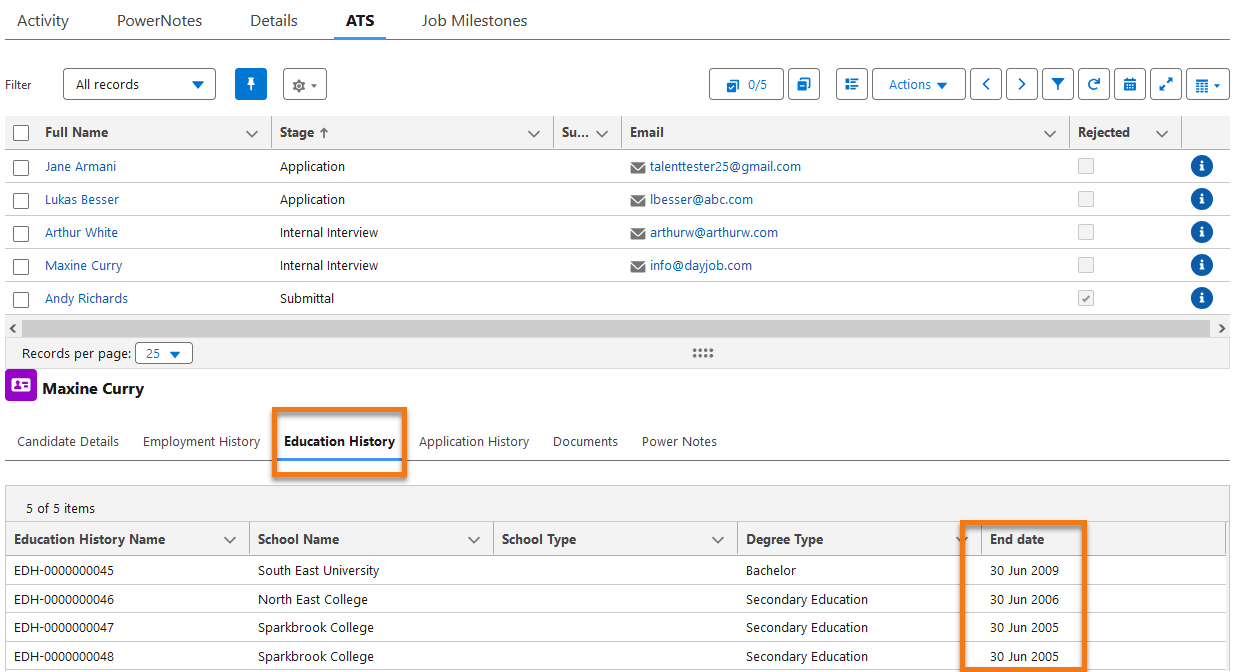1238x672 pixels.
Task: Open the Details tab
Action: 274,20
